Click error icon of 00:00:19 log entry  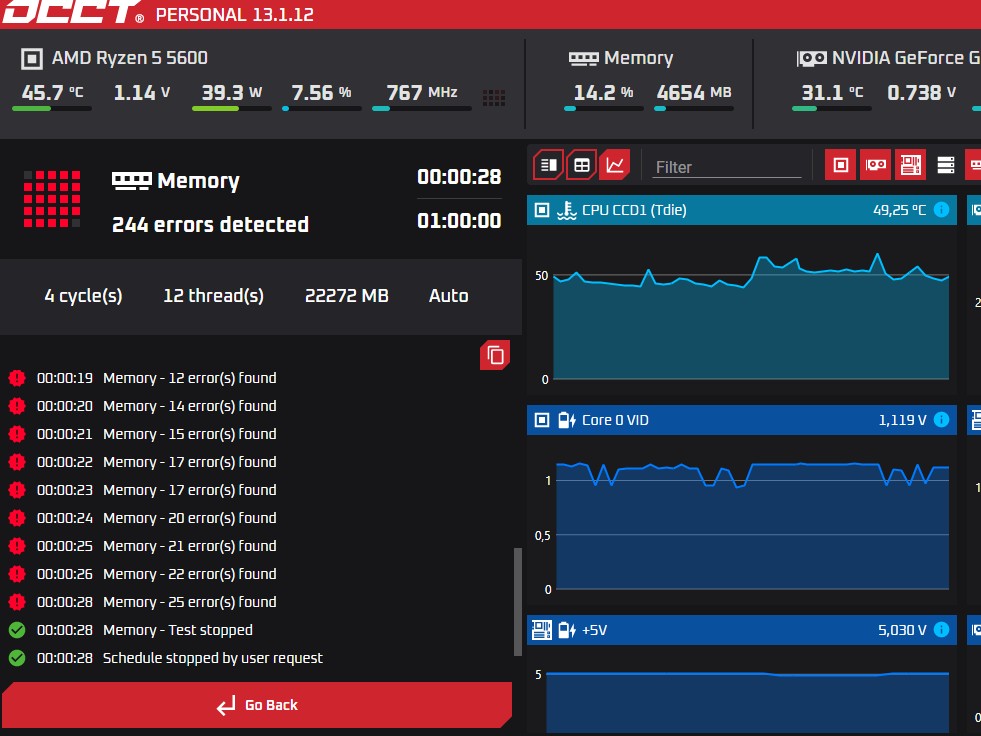click(17, 378)
